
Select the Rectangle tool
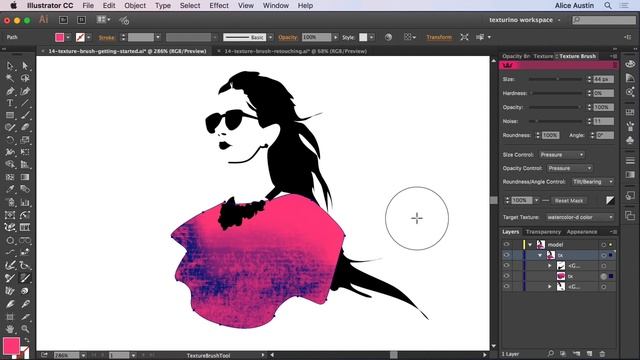coord(10,116)
